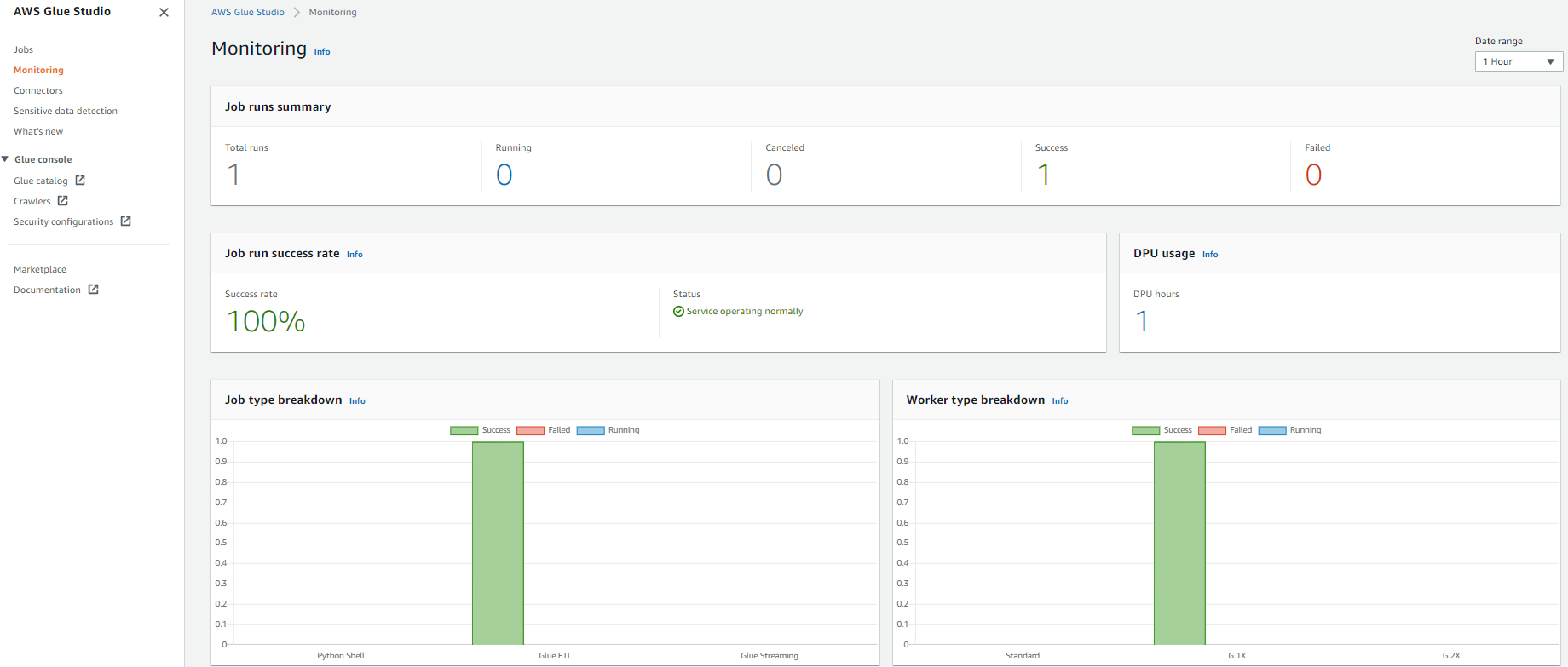Open the Documentation external link icon
1568x667 pixels.
(x=94, y=290)
